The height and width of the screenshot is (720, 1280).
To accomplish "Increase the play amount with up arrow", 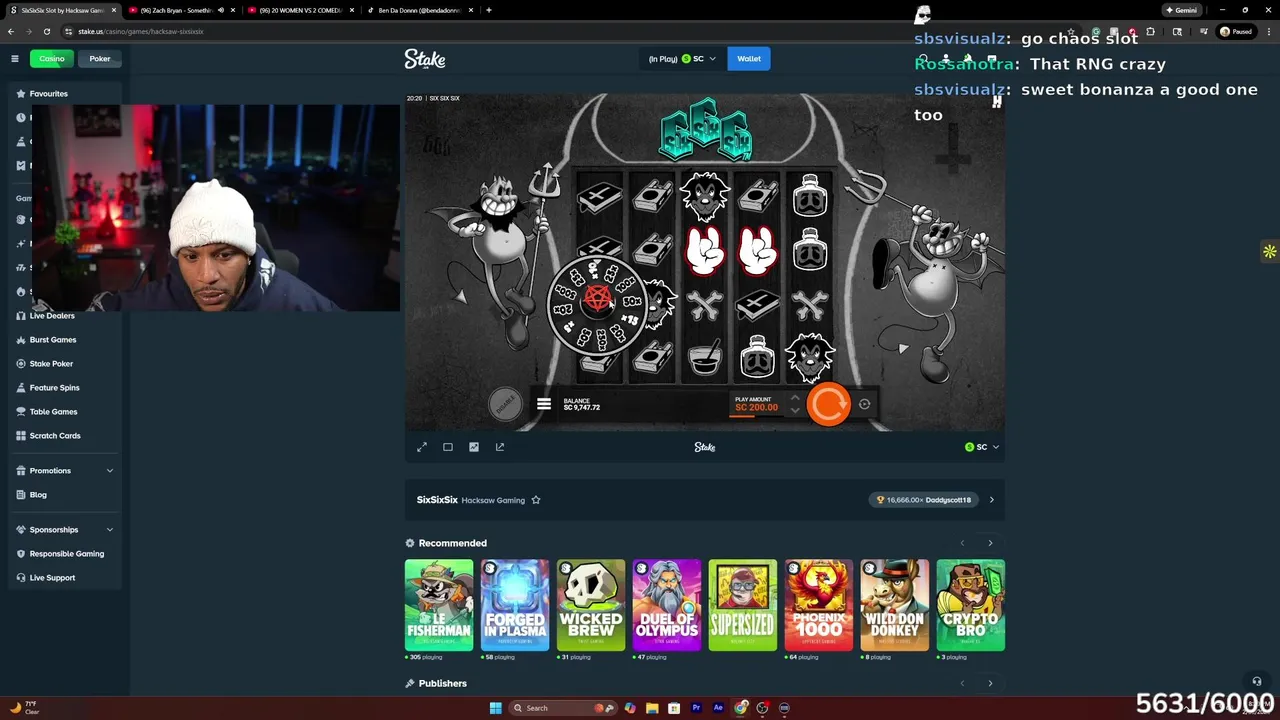I will click(x=795, y=398).
